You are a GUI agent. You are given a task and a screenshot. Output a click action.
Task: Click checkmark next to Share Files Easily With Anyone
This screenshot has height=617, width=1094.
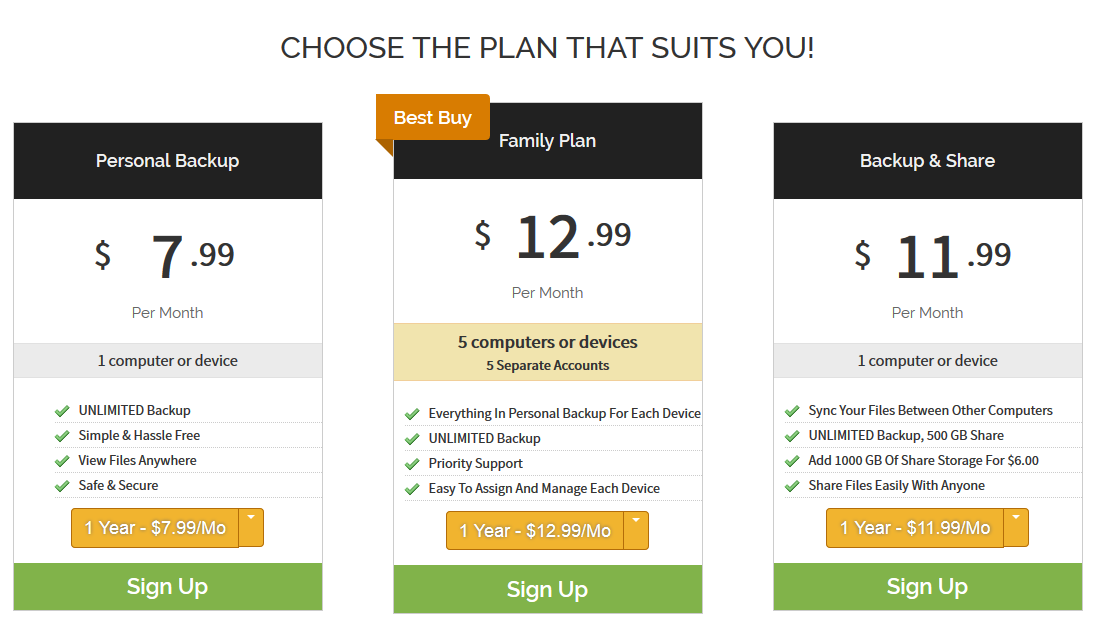tap(792, 486)
